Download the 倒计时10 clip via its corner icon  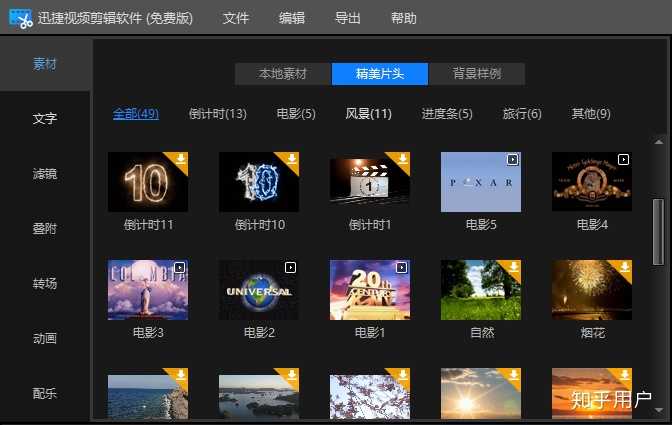[x=291, y=159]
